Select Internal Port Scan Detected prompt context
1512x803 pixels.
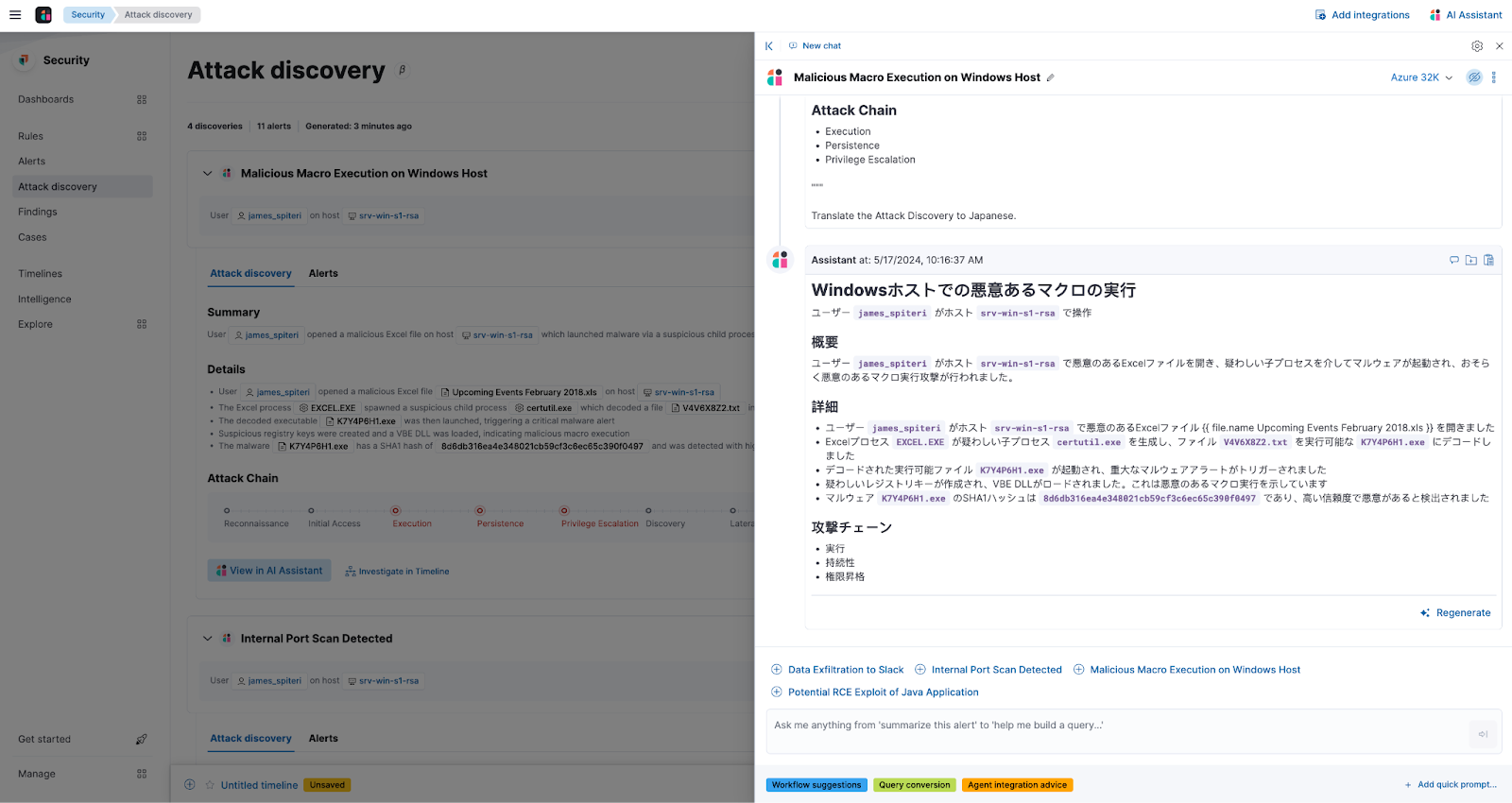coord(988,670)
